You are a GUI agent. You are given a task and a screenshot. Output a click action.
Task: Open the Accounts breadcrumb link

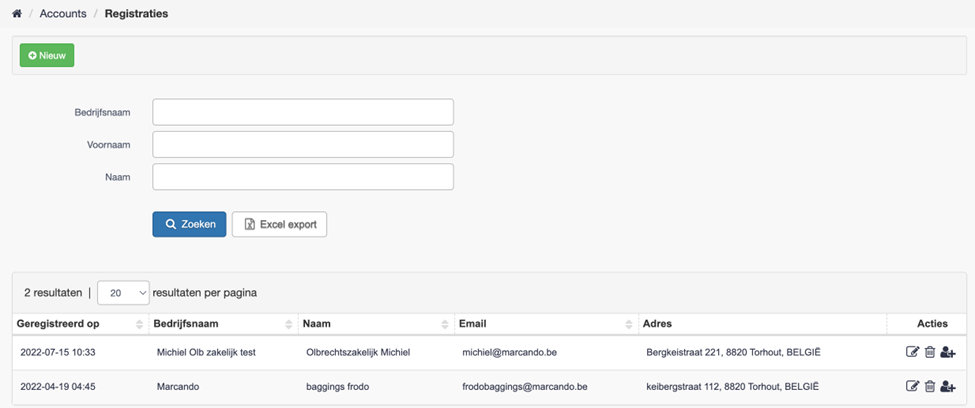(63, 14)
